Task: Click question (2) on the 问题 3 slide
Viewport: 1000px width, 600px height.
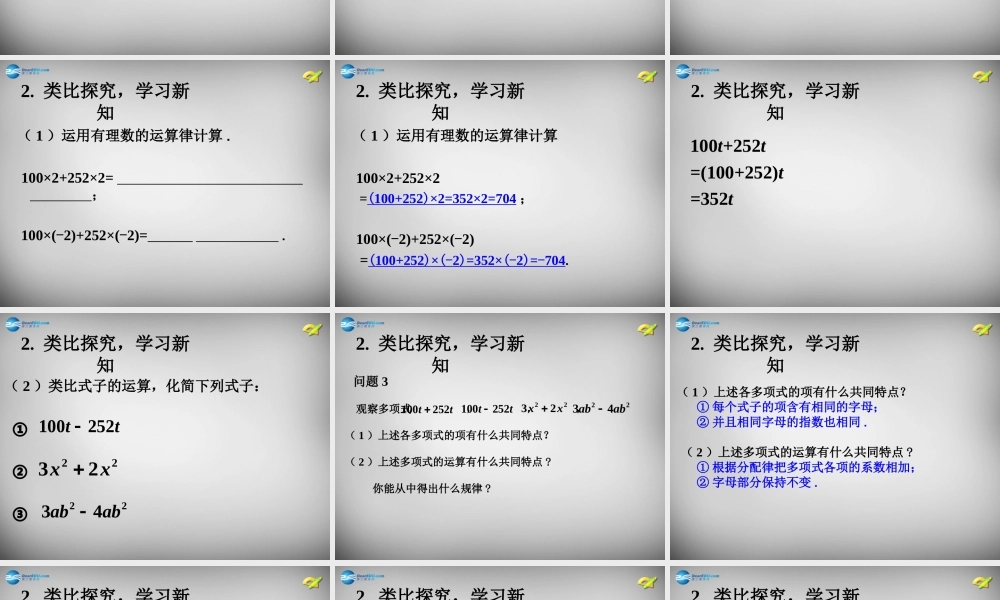Action: (x=451, y=462)
